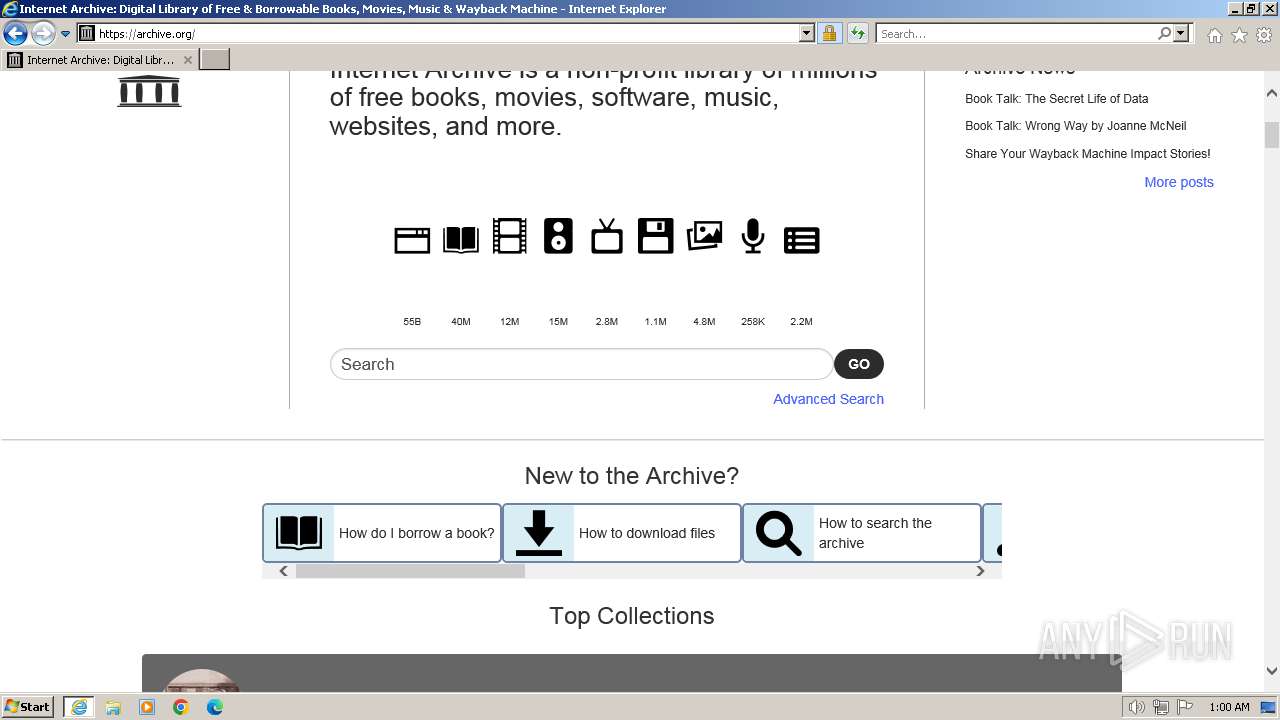
Task: Click the magnifying glass search card icon
Action: tap(779, 533)
